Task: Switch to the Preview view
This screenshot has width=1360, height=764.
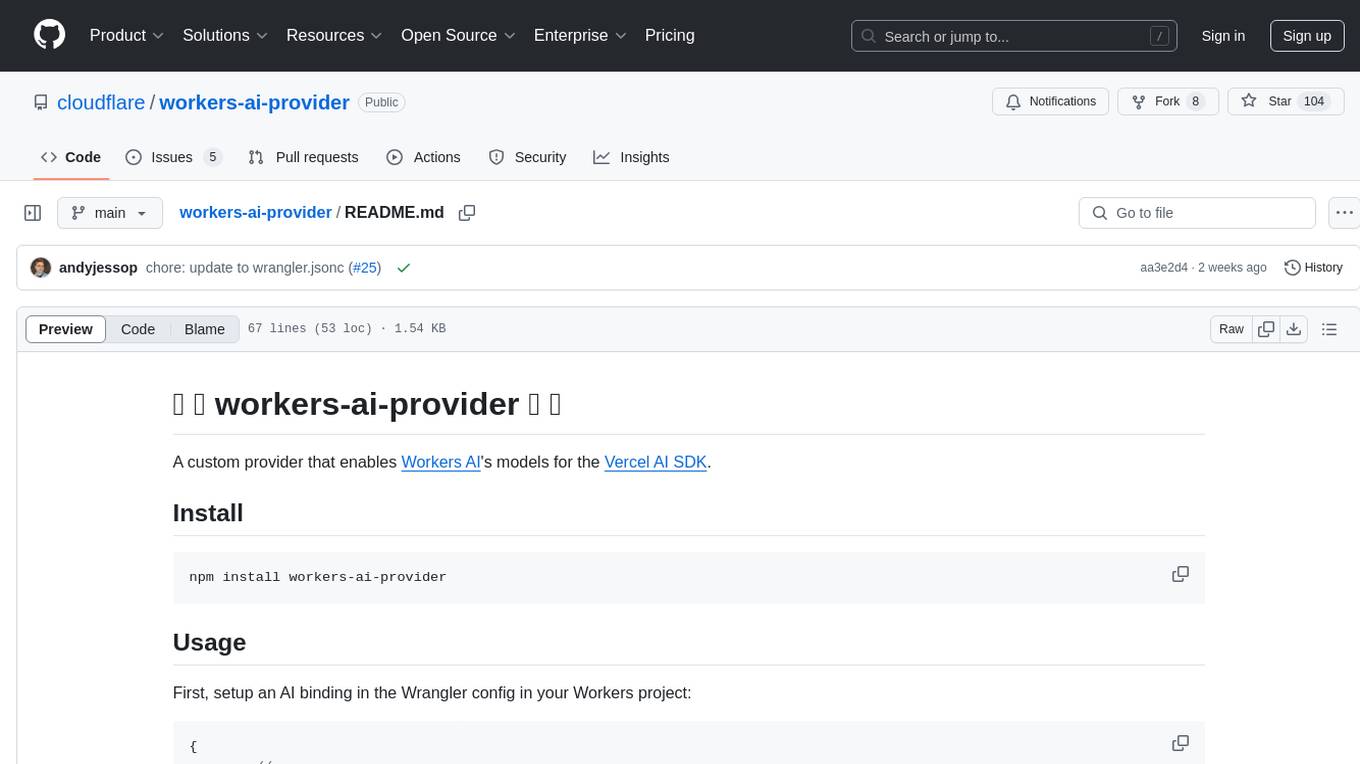Action: point(66,329)
